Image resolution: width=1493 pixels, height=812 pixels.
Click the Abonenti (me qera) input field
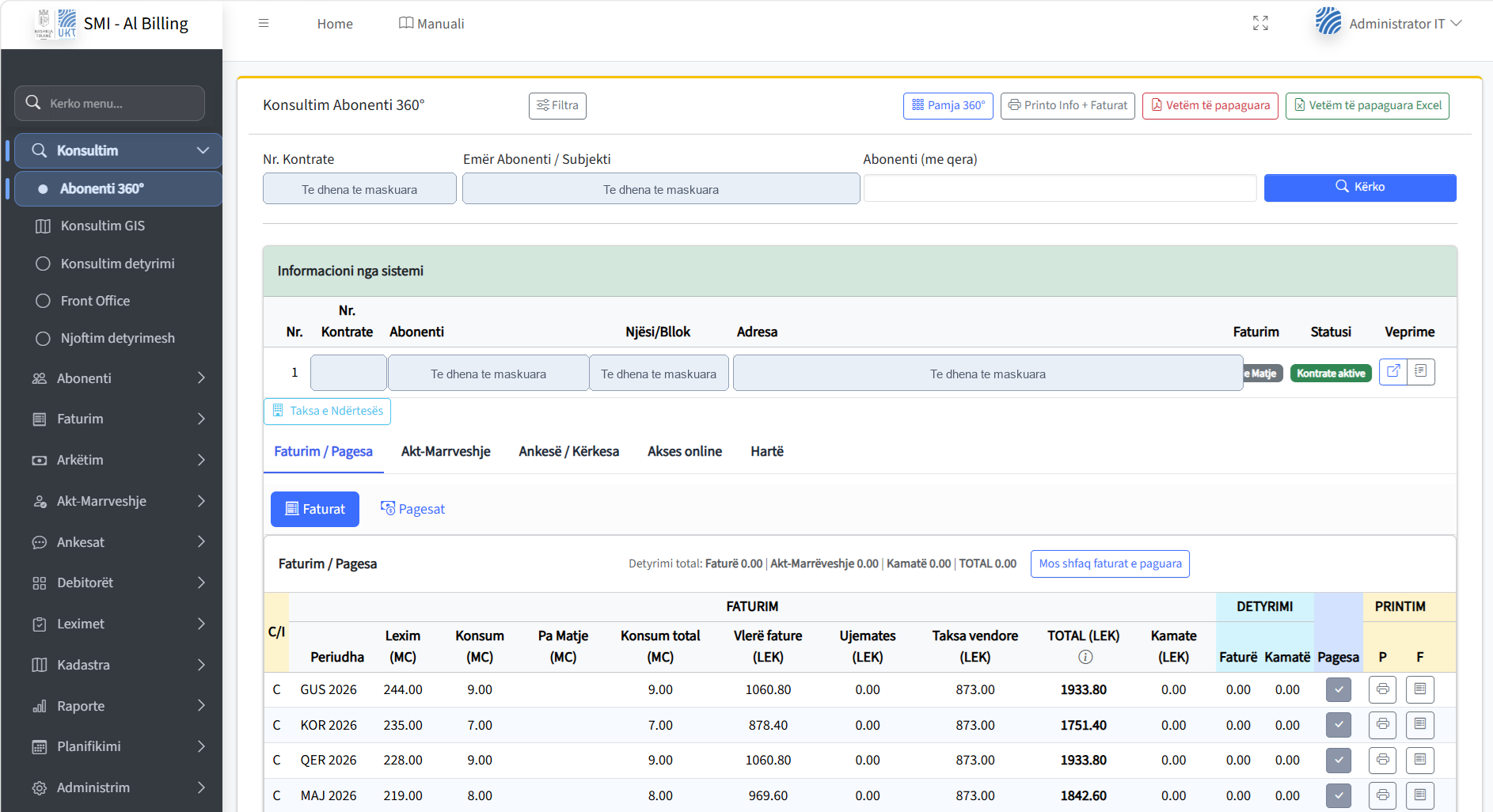pos(1060,188)
